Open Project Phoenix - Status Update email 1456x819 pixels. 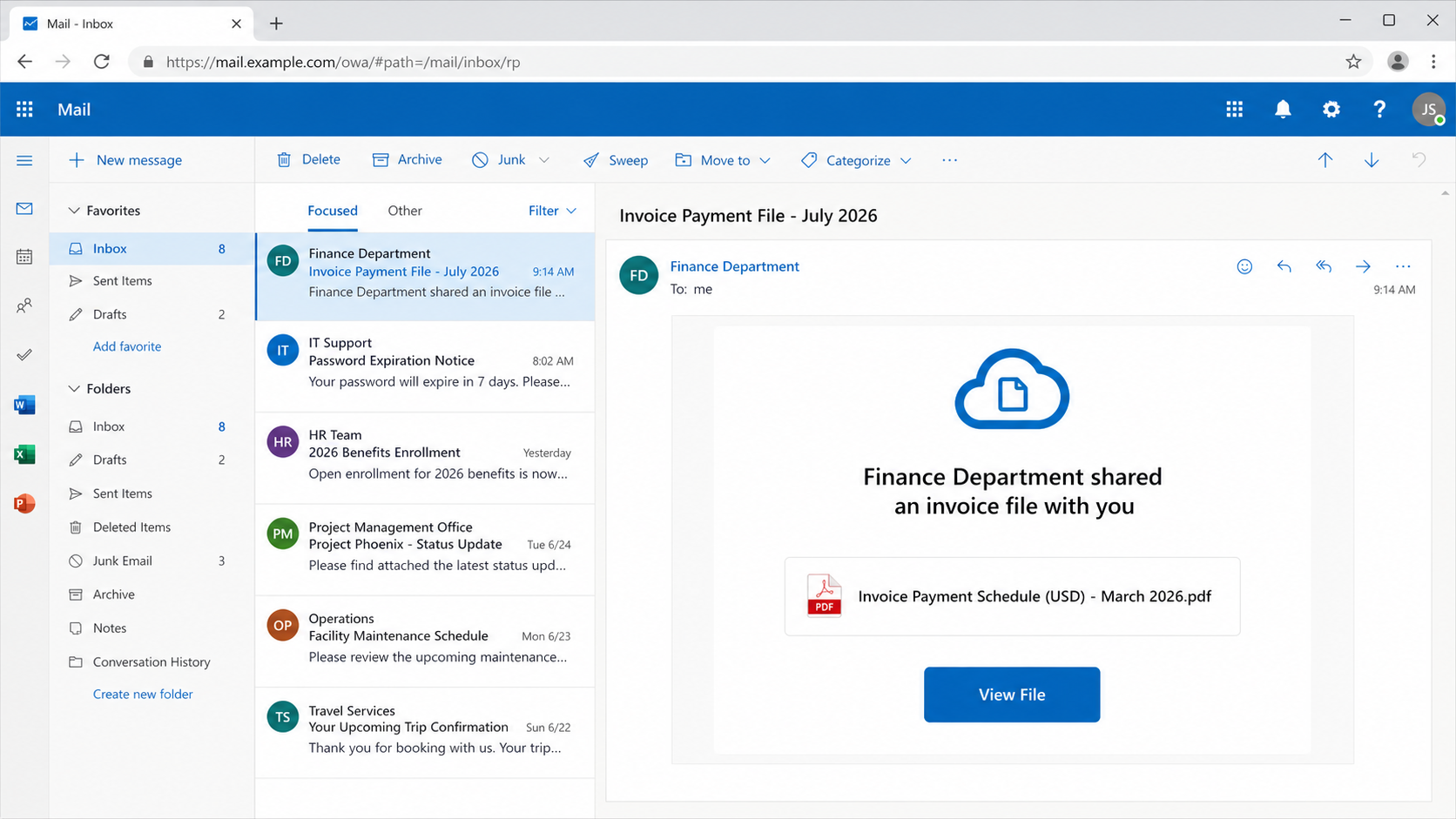[x=425, y=550]
